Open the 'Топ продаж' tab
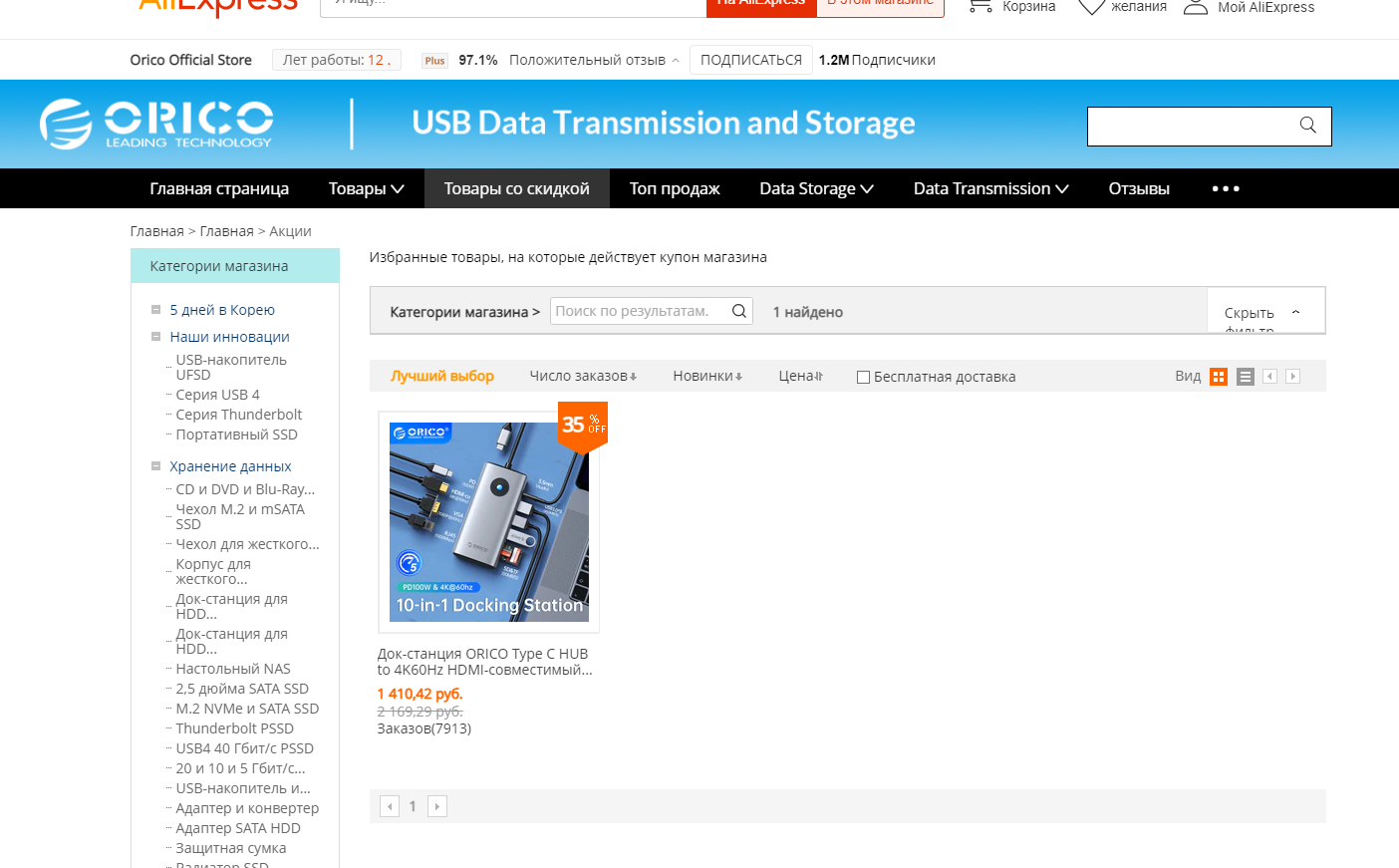 coord(675,188)
